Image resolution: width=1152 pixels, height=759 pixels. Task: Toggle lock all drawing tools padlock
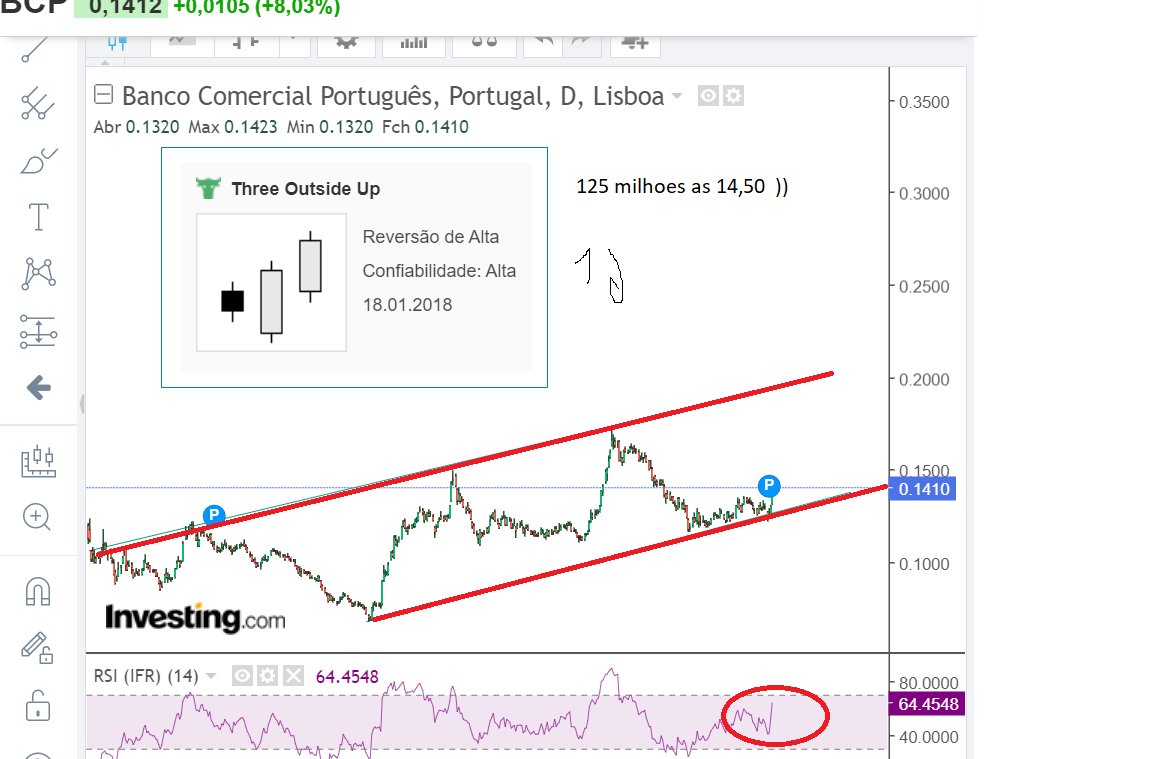(x=37, y=706)
